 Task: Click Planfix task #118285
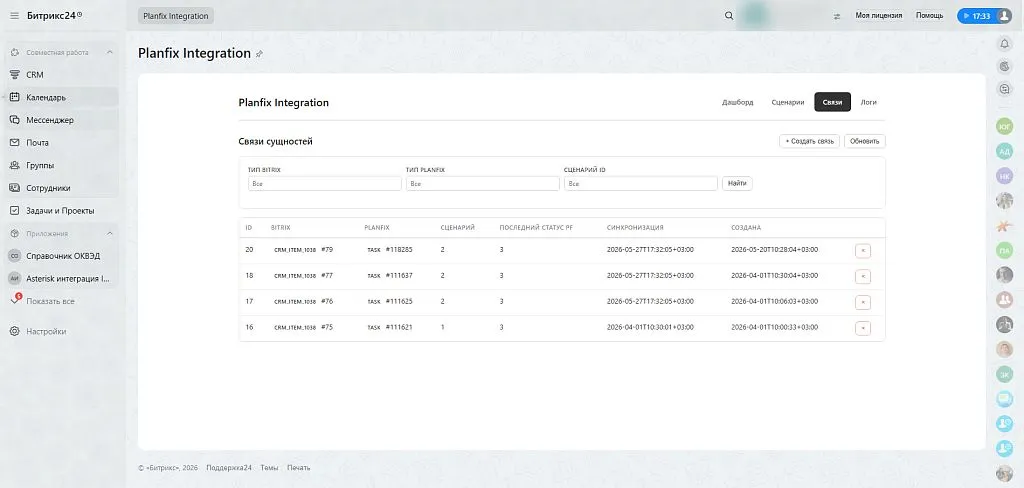398,250
